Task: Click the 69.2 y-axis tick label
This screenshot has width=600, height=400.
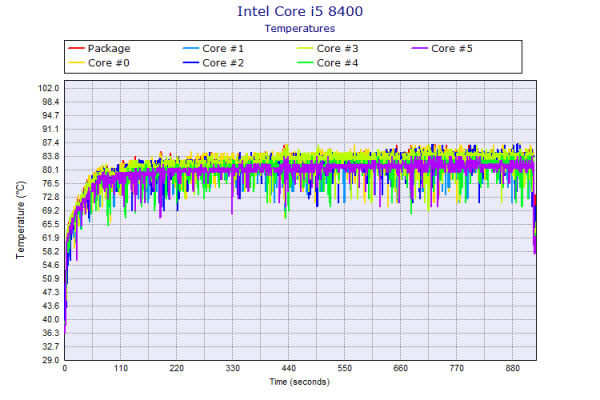Action: [x=51, y=211]
